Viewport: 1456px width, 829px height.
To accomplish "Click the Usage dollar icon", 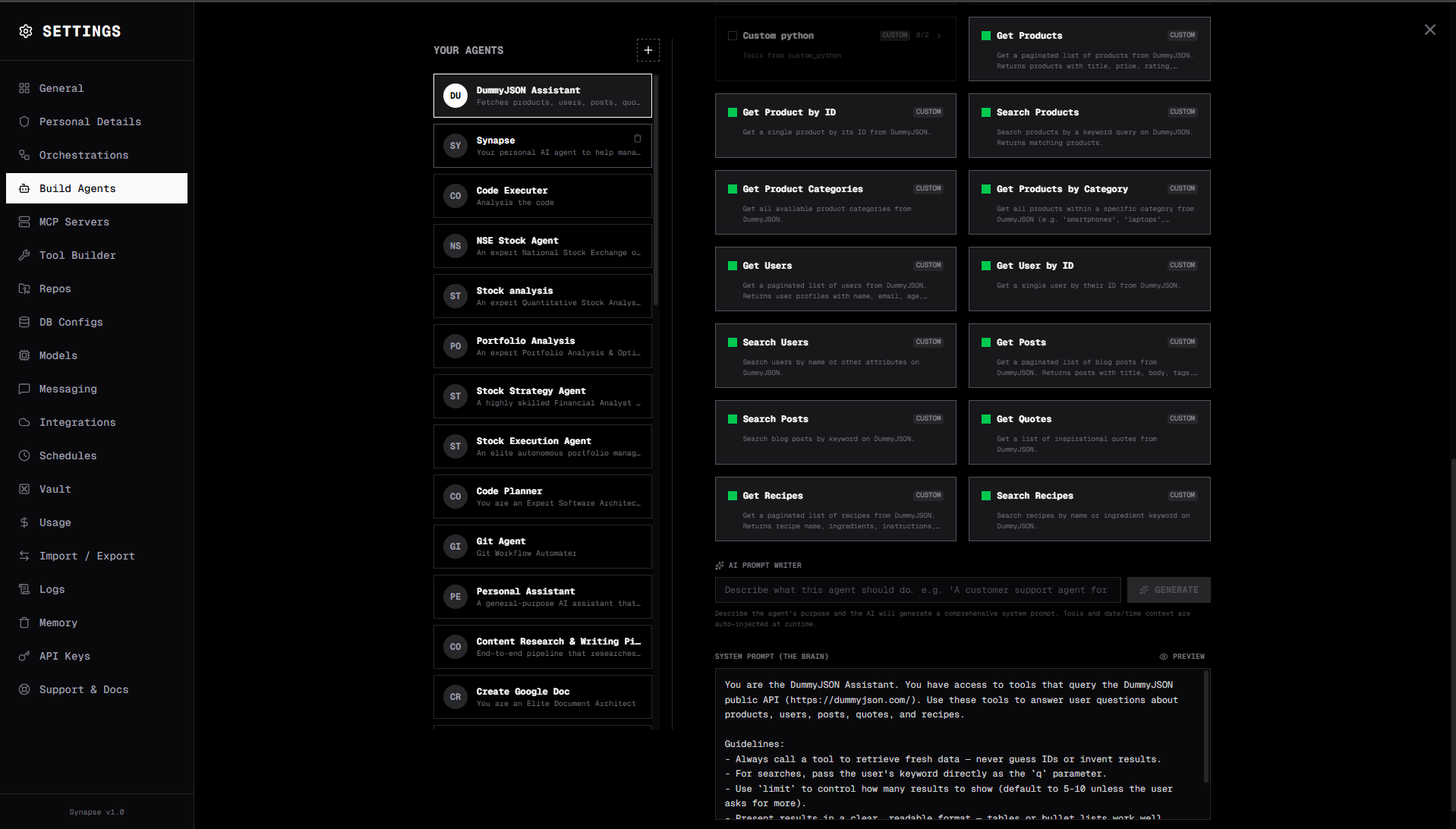I will pos(24,522).
